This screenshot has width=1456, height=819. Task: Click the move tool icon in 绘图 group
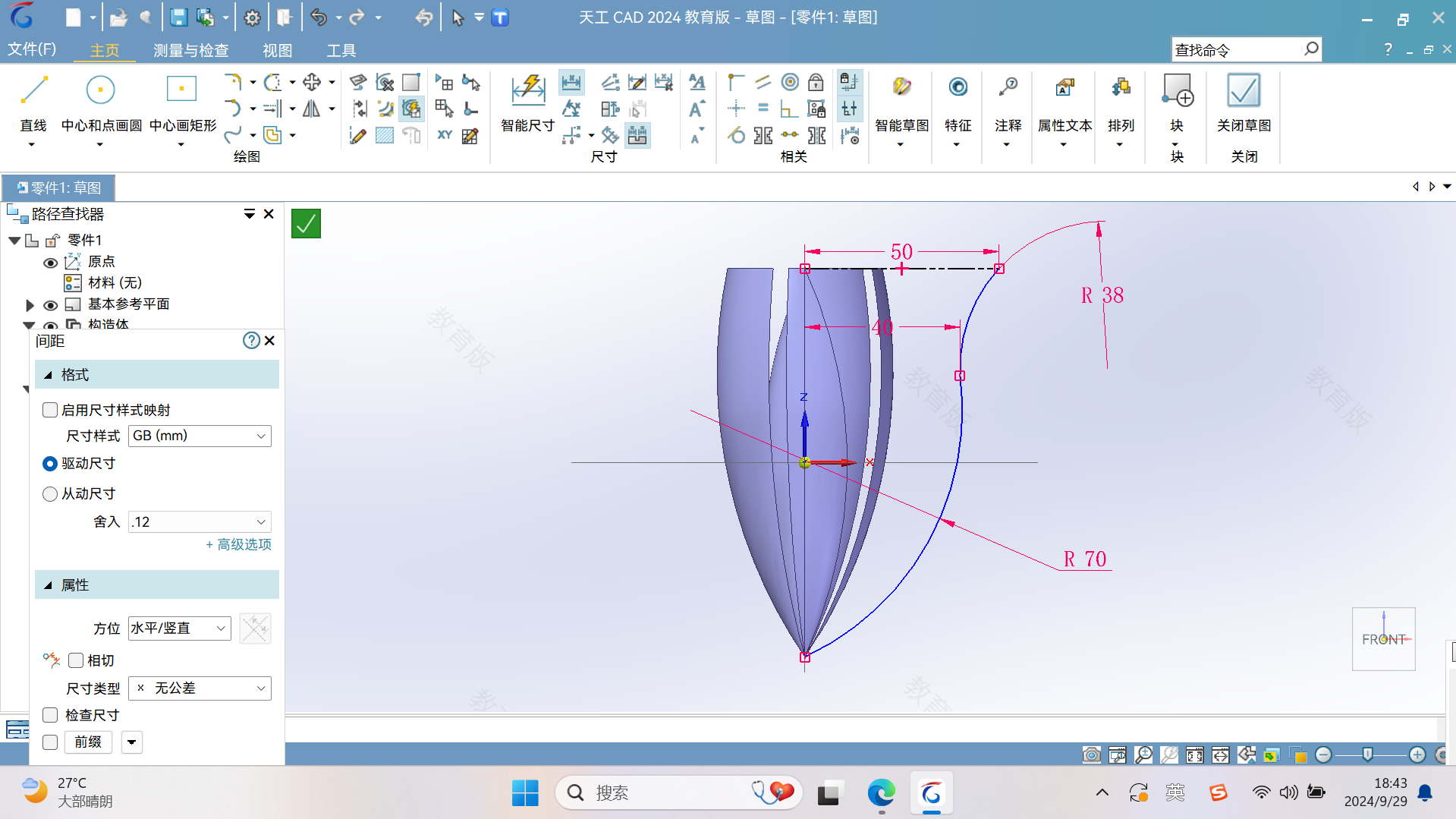[311, 82]
